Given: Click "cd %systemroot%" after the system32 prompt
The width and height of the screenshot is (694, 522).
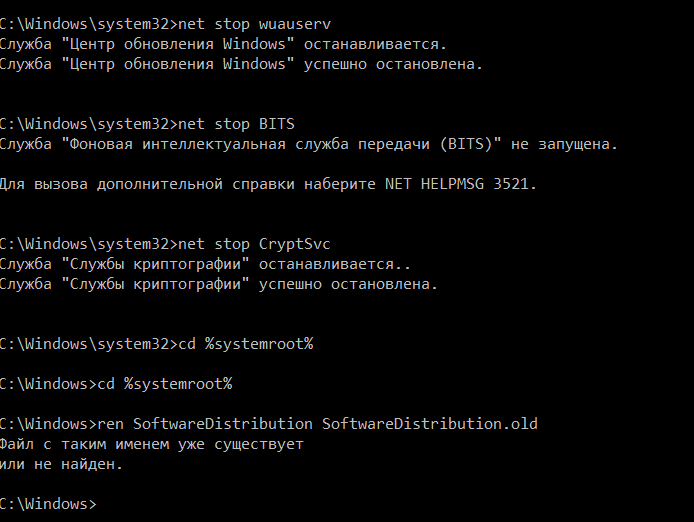Looking at the screenshot, I should (245, 344).
